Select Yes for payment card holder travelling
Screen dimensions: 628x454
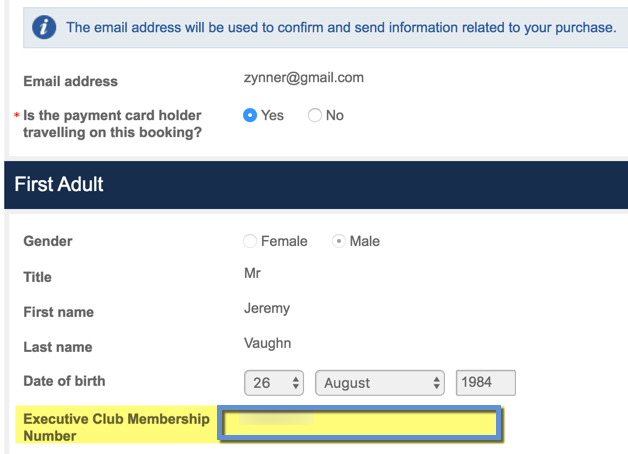pos(250,115)
